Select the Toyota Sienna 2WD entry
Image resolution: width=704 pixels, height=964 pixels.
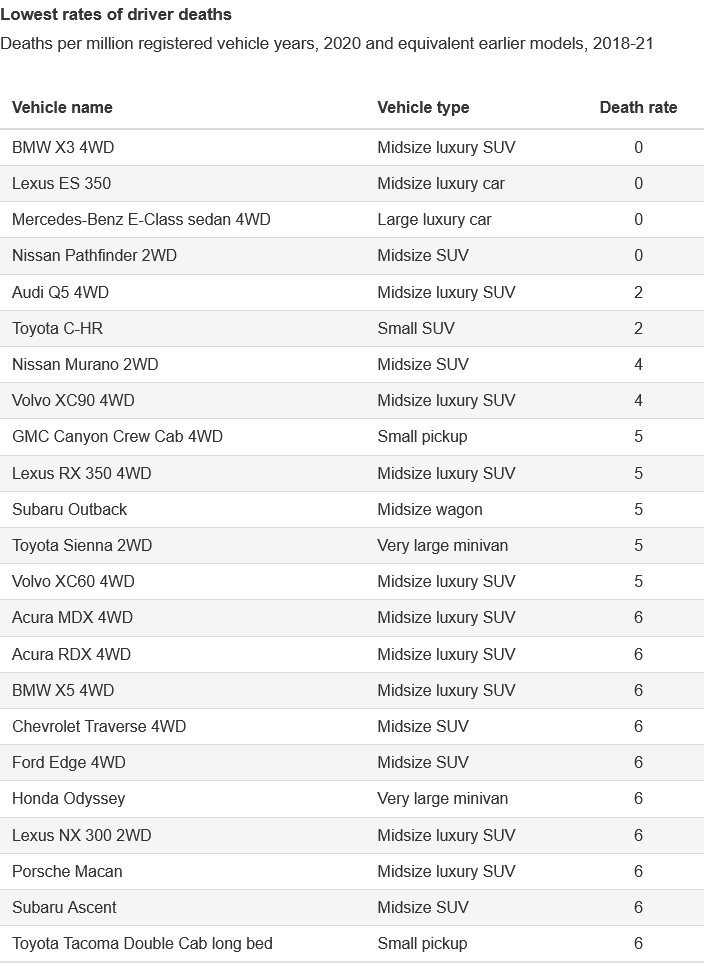[82, 545]
